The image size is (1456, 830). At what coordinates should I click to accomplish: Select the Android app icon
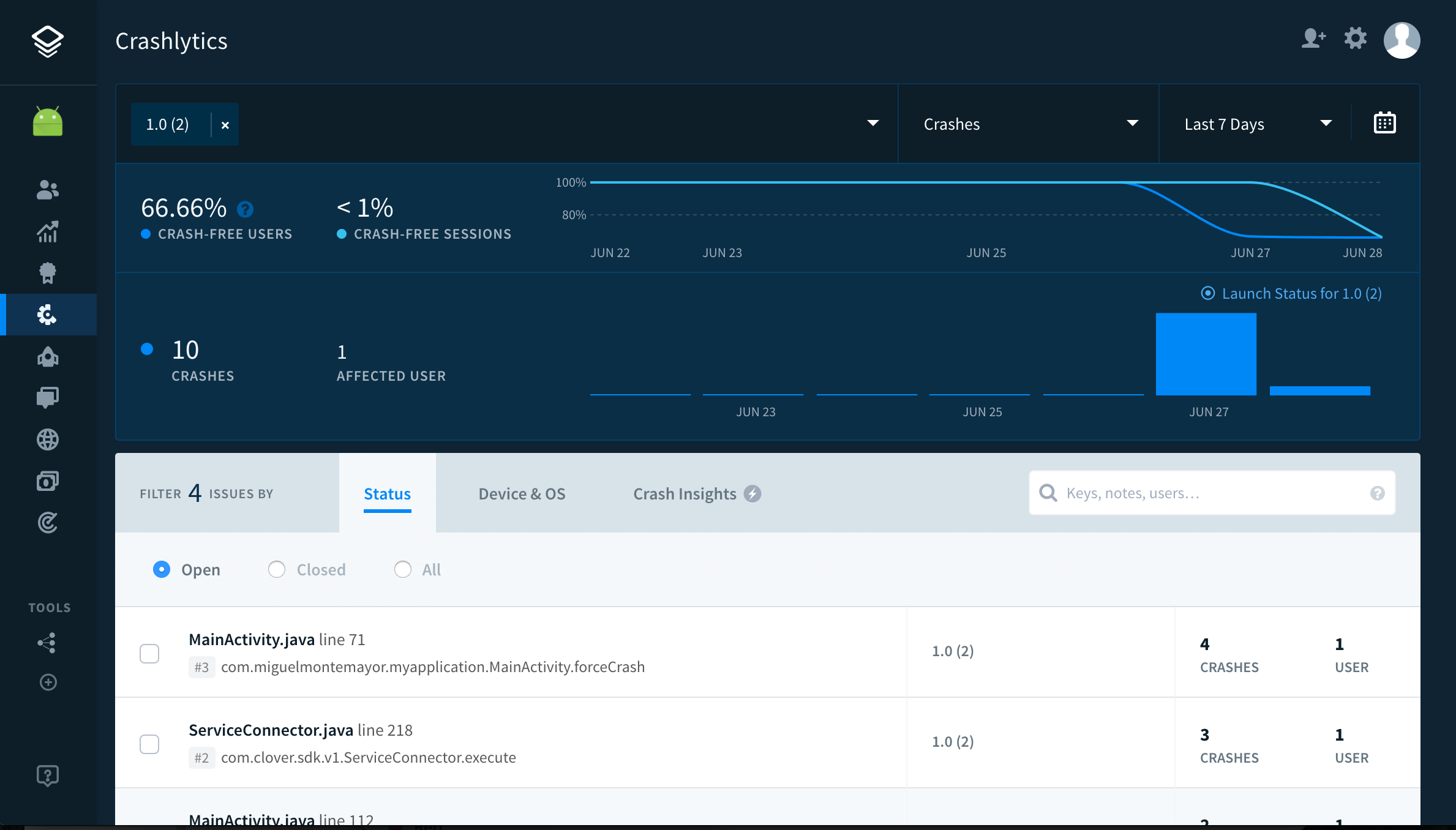(x=48, y=121)
